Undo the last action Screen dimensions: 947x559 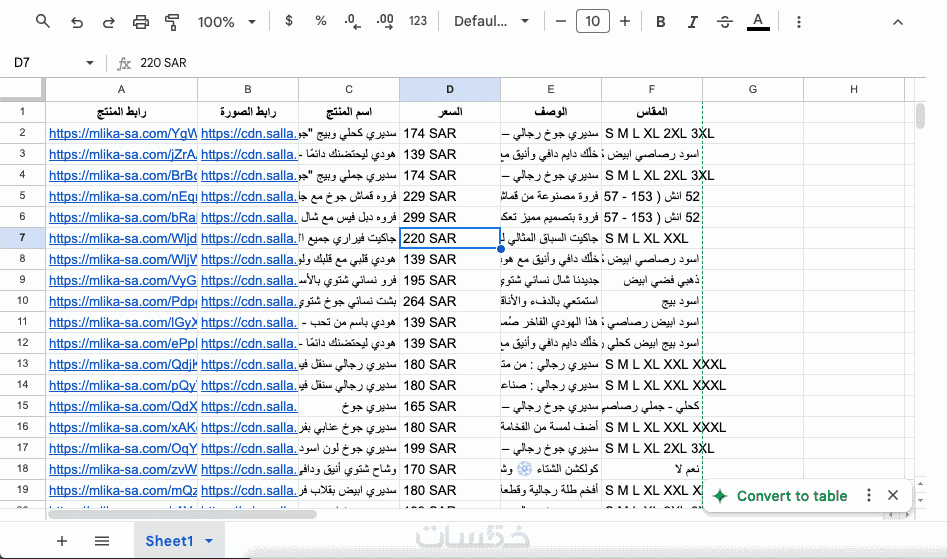pos(77,22)
